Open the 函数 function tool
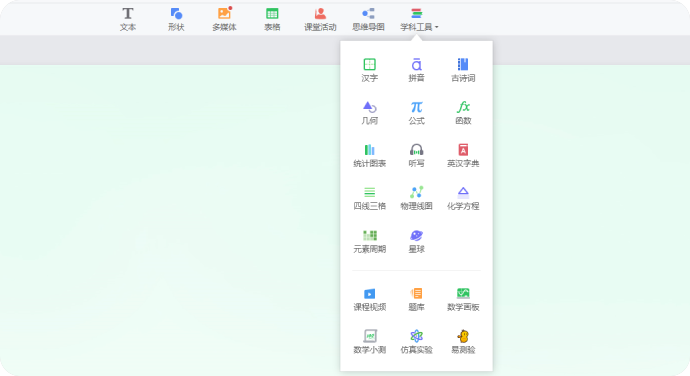This screenshot has width=690, height=376. pyautogui.click(x=463, y=113)
